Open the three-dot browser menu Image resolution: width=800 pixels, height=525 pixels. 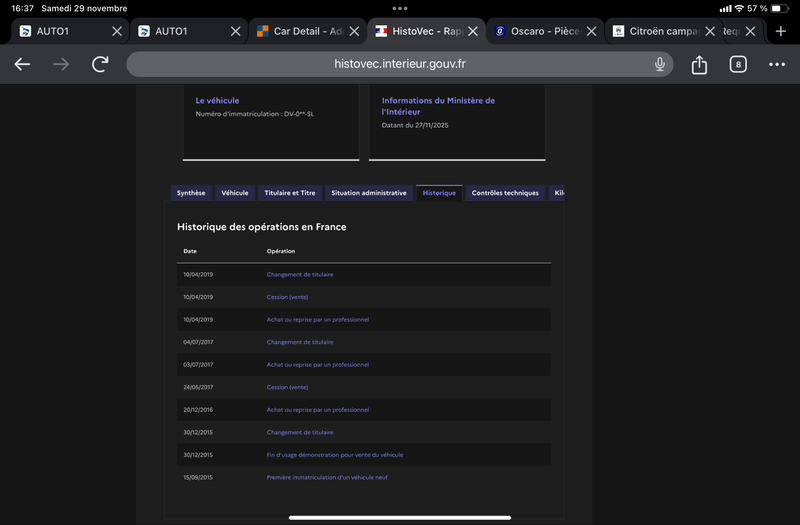pyautogui.click(x=777, y=64)
